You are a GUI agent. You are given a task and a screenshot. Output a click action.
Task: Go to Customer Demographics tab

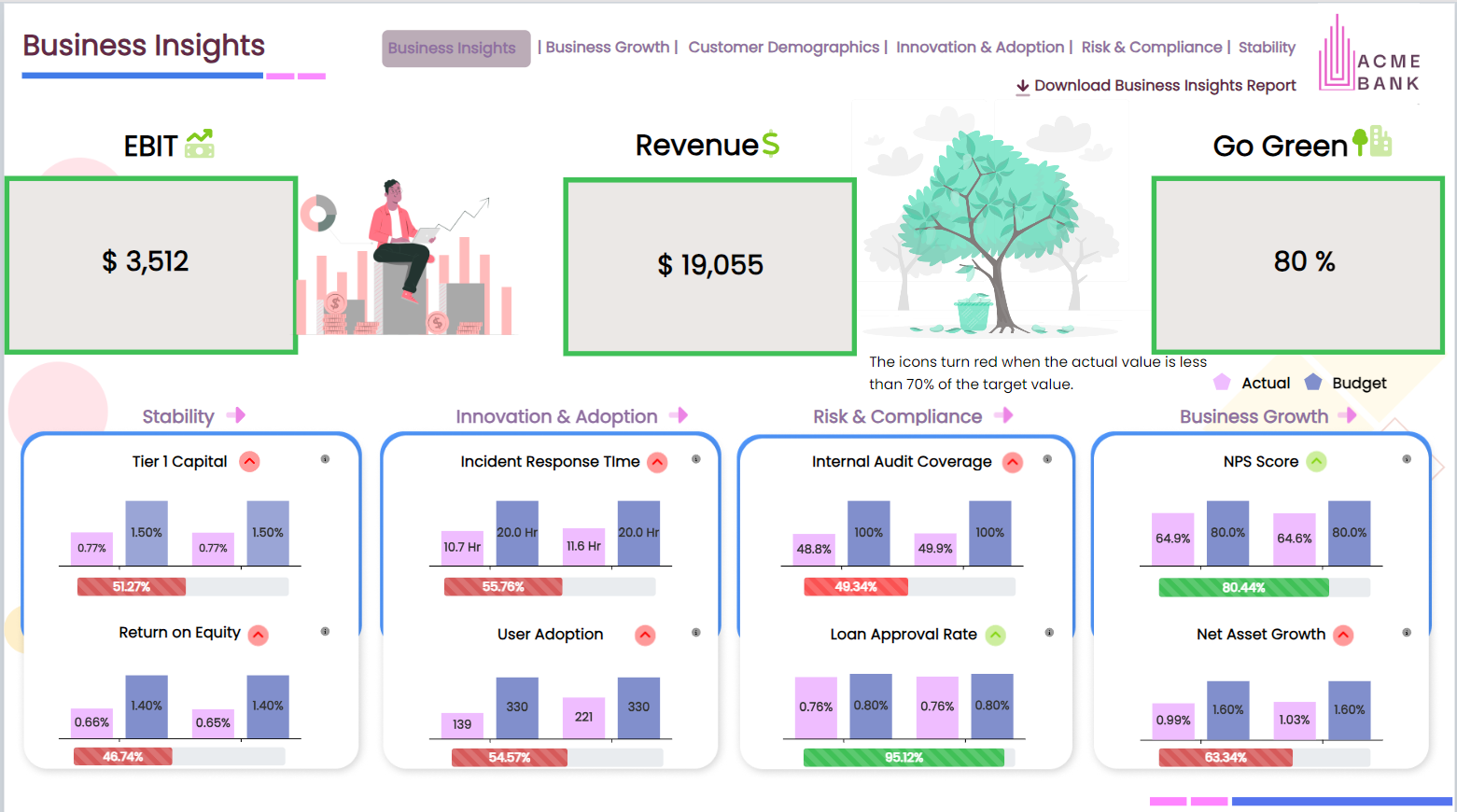[783, 47]
